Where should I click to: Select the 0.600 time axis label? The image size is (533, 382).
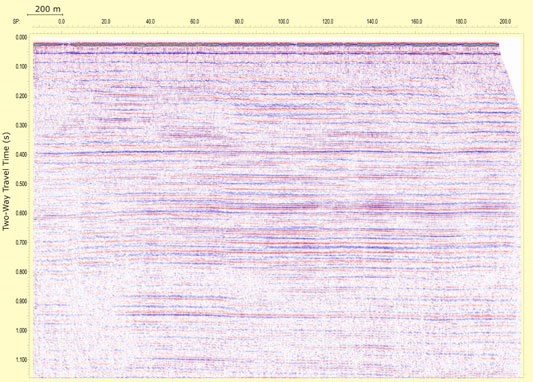(x=21, y=213)
